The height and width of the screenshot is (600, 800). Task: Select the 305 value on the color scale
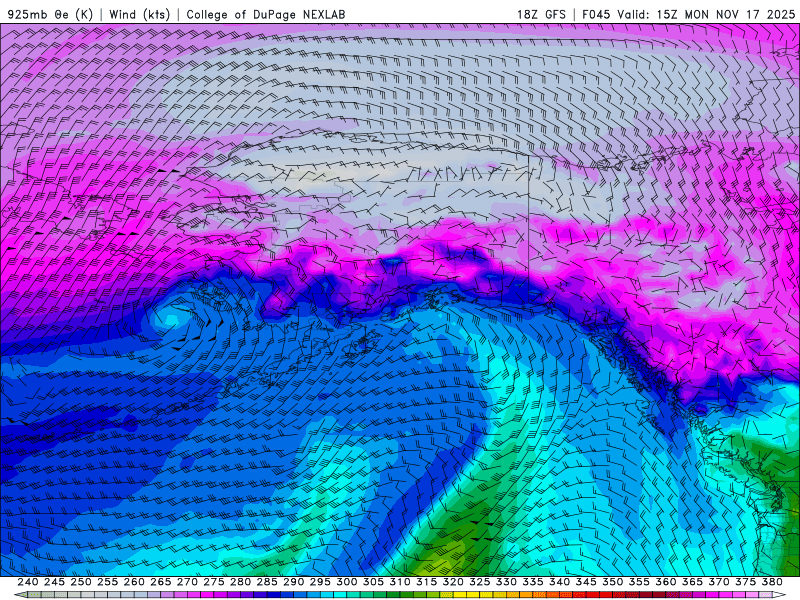pos(373,582)
